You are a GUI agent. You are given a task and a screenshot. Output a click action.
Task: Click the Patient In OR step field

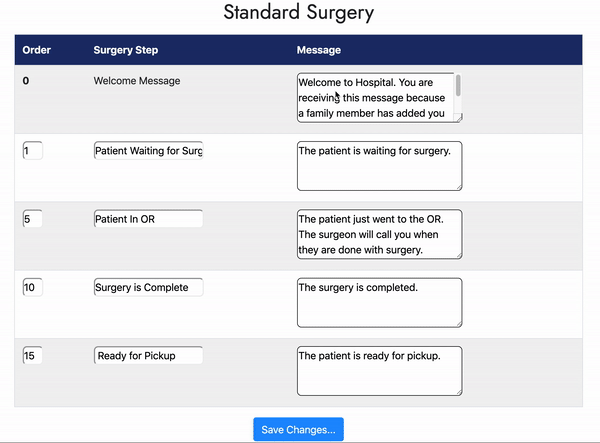click(x=148, y=219)
